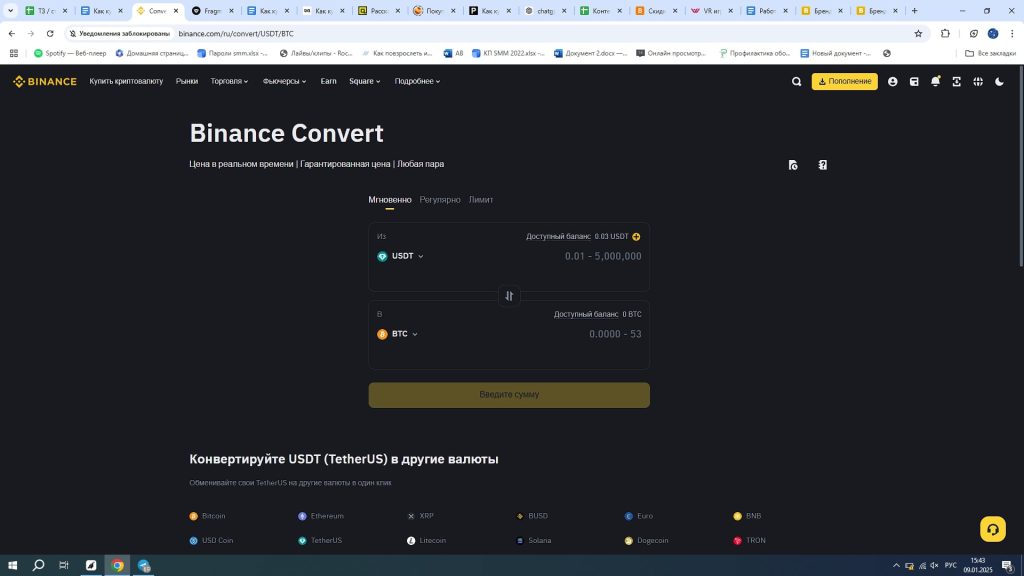Select the Мгновенно tab
This screenshot has width=1024, height=576.
pyautogui.click(x=390, y=200)
